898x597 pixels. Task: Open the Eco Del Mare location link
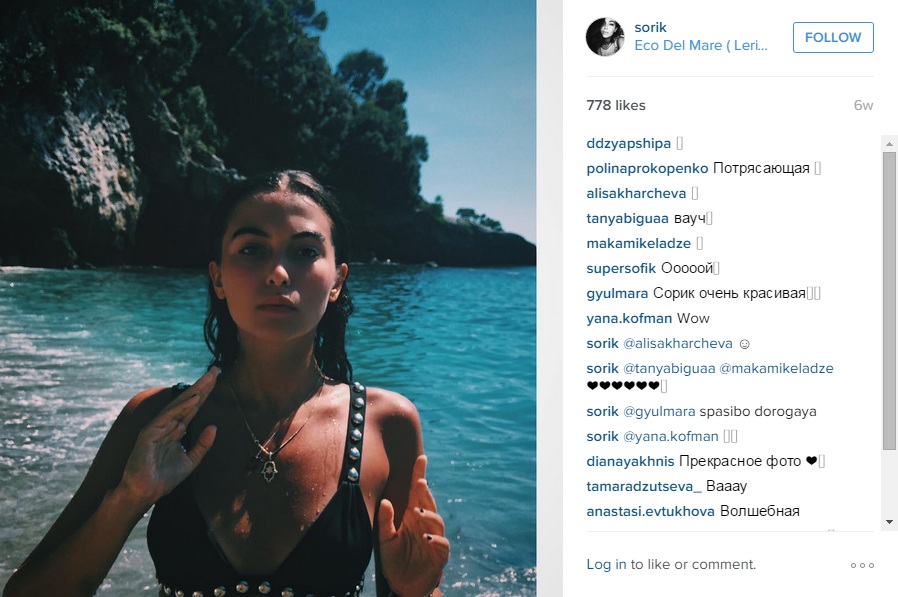click(701, 46)
